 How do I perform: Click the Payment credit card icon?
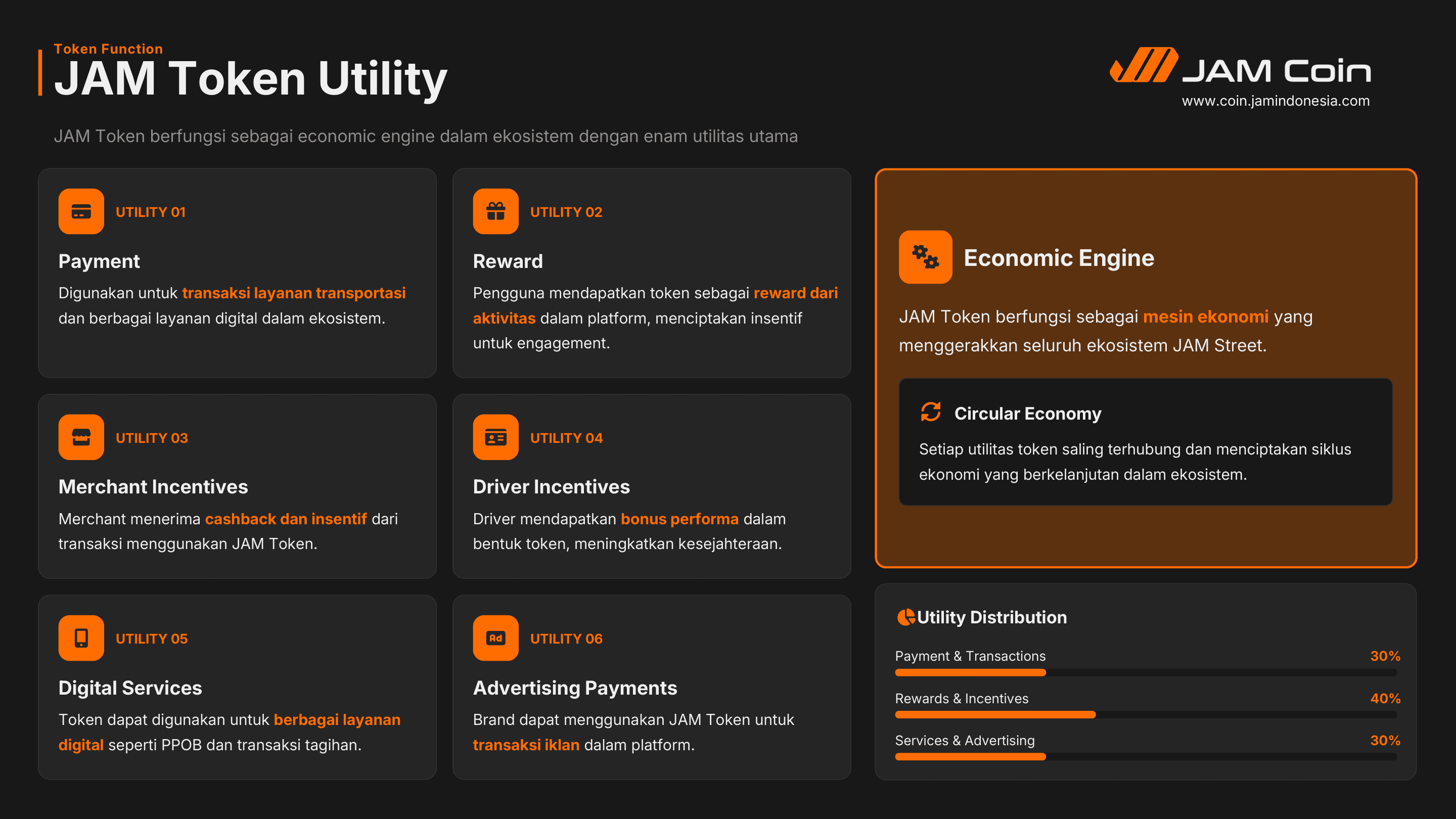coord(81,211)
